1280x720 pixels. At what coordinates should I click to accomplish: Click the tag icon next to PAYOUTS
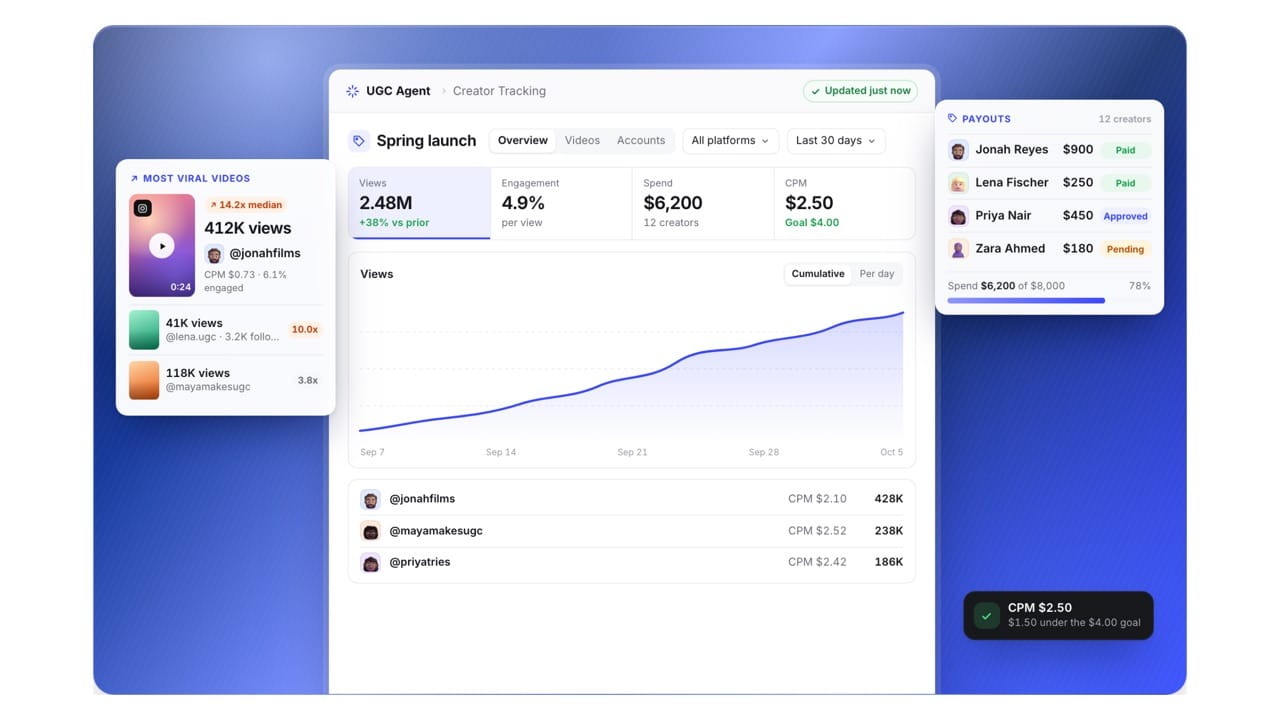pos(952,118)
